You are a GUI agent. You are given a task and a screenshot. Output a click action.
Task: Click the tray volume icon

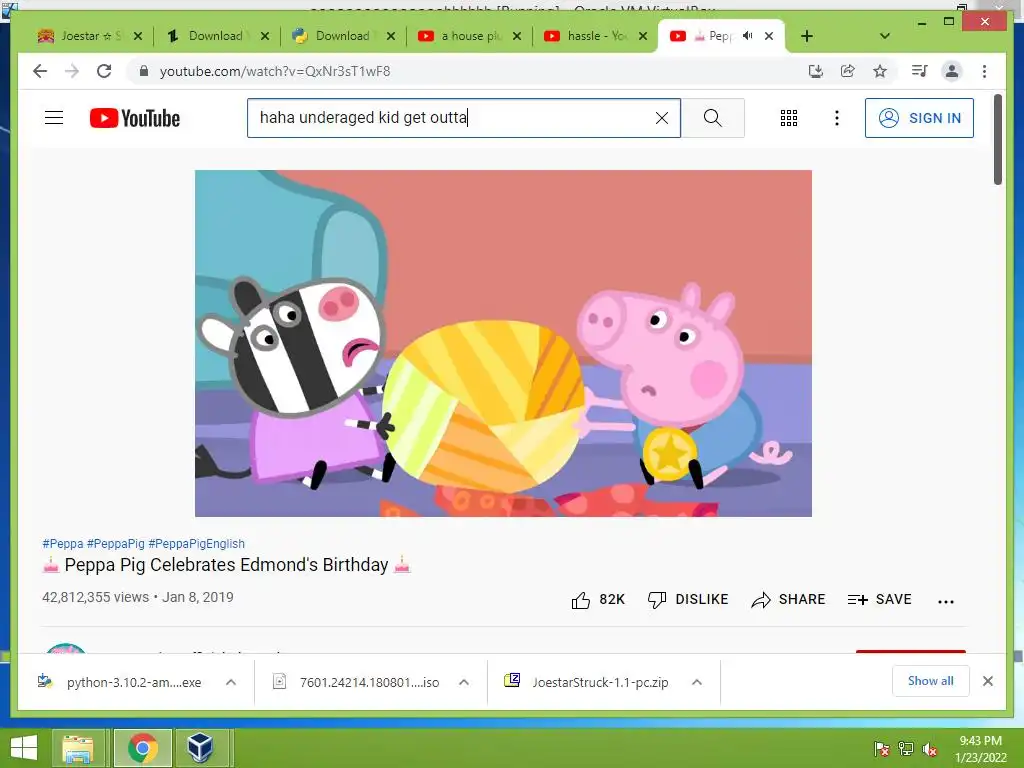tap(930, 749)
